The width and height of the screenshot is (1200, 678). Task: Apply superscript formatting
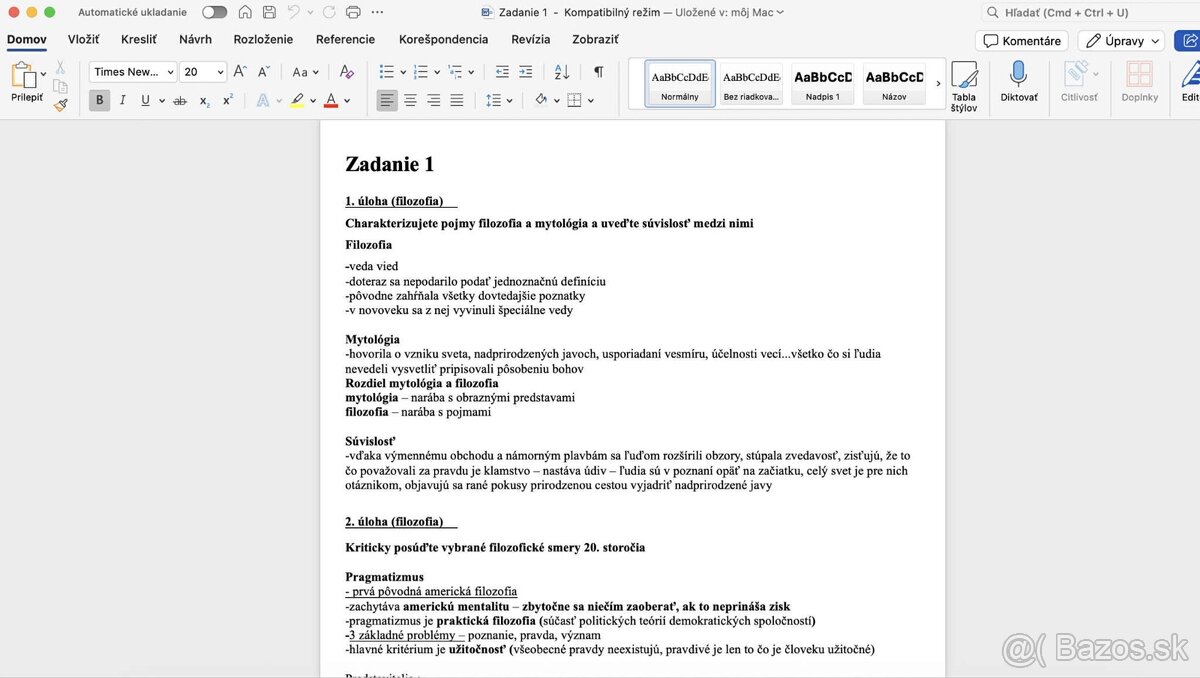pyautogui.click(x=226, y=100)
